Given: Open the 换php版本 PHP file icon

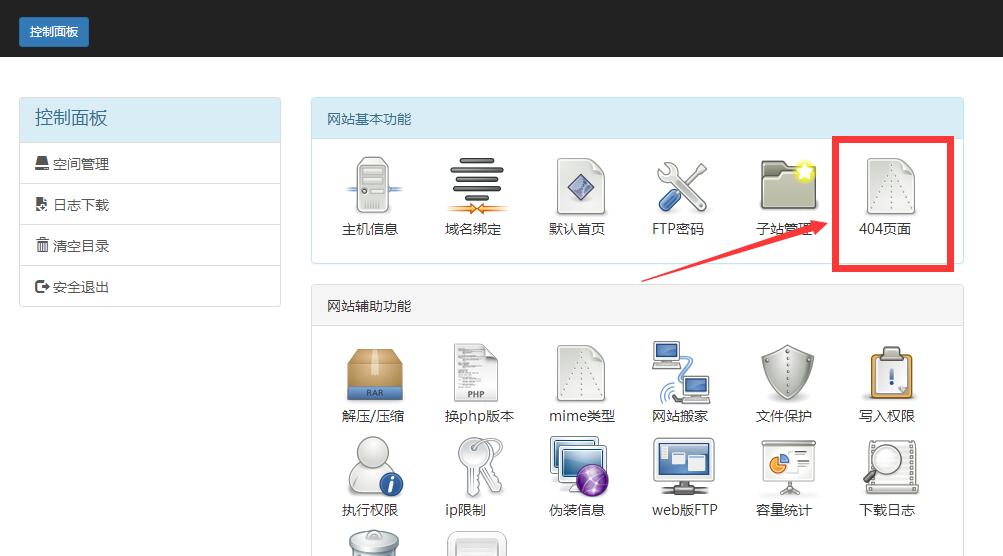Looking at the screenshot, I should [475, 372].
